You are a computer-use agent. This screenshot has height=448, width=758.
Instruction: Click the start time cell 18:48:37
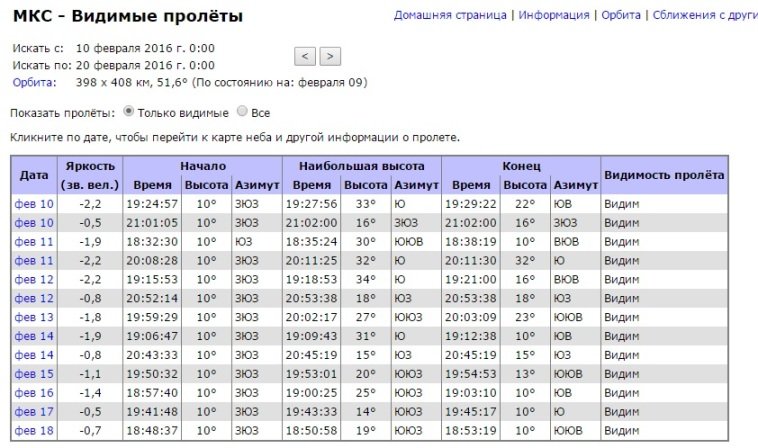[x=152, y=430]
